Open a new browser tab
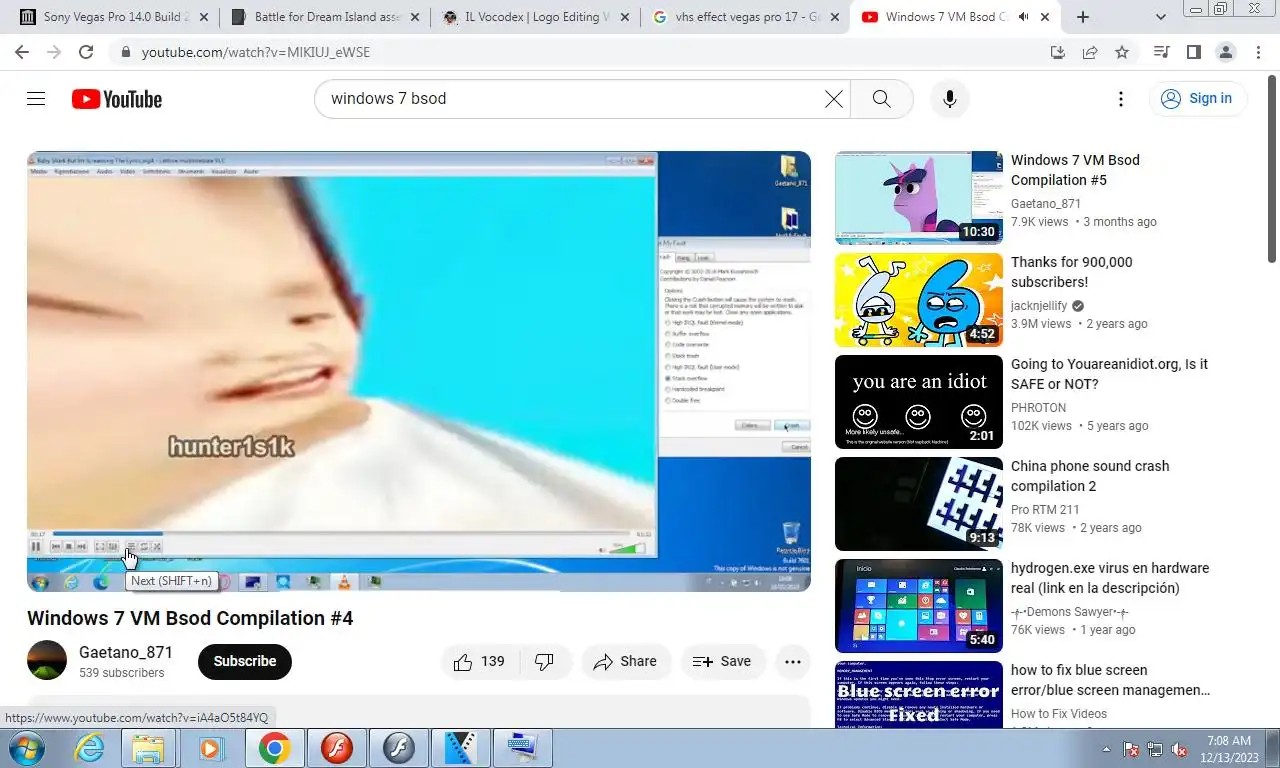 coord(1083,17)
